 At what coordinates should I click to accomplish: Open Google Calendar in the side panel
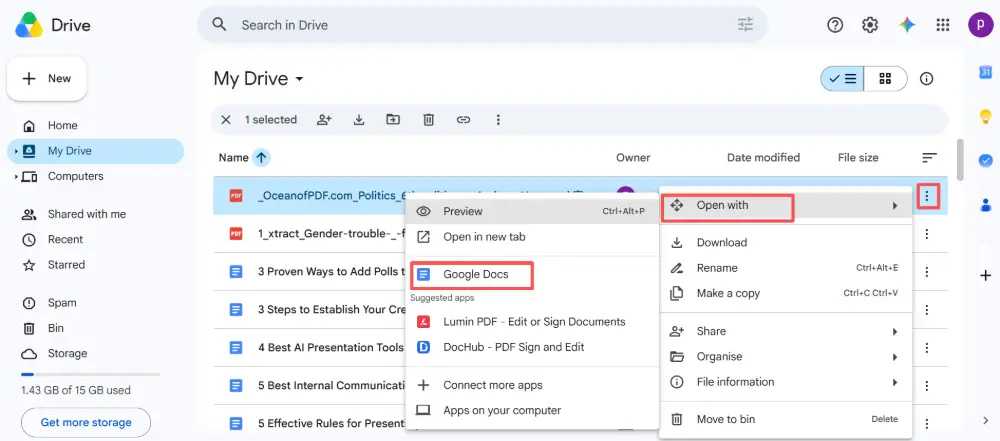[985, 73]
